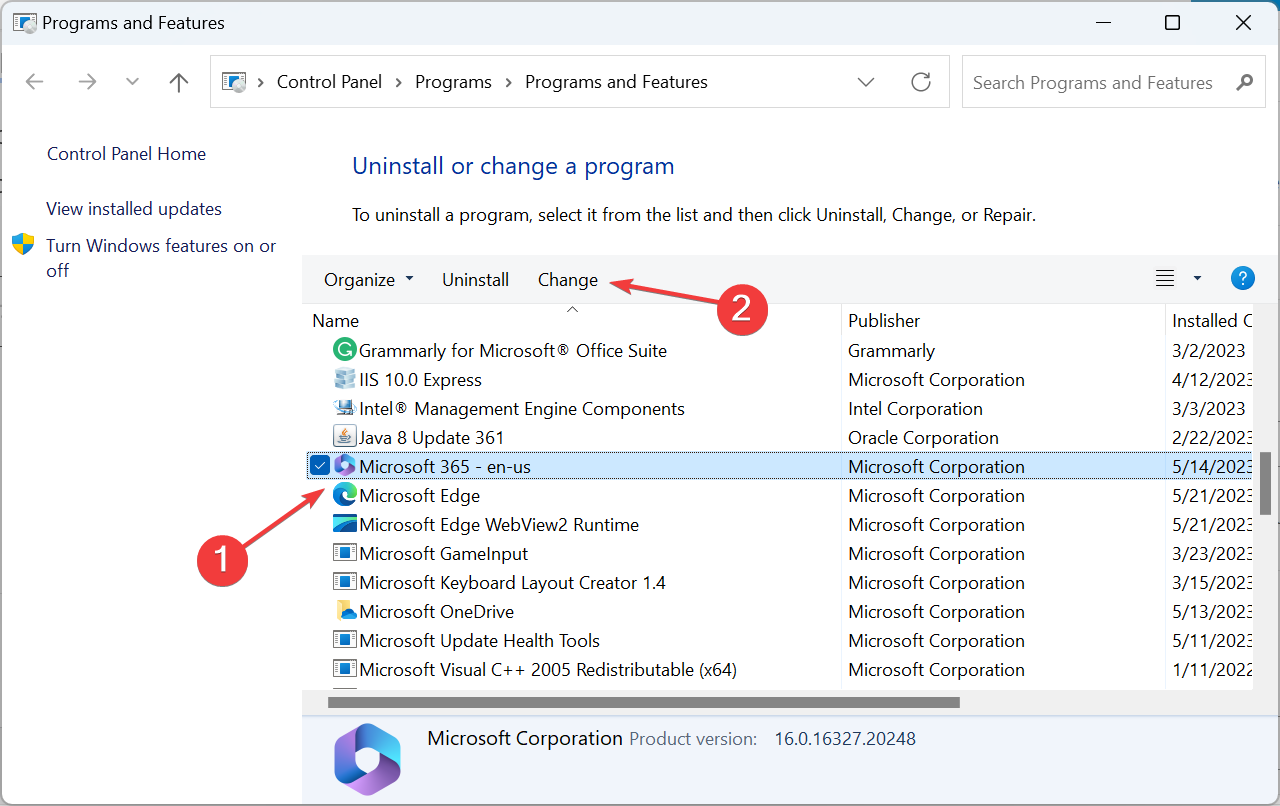
Task: Open the Help question mark icon
Action: tap(1242, 279)
